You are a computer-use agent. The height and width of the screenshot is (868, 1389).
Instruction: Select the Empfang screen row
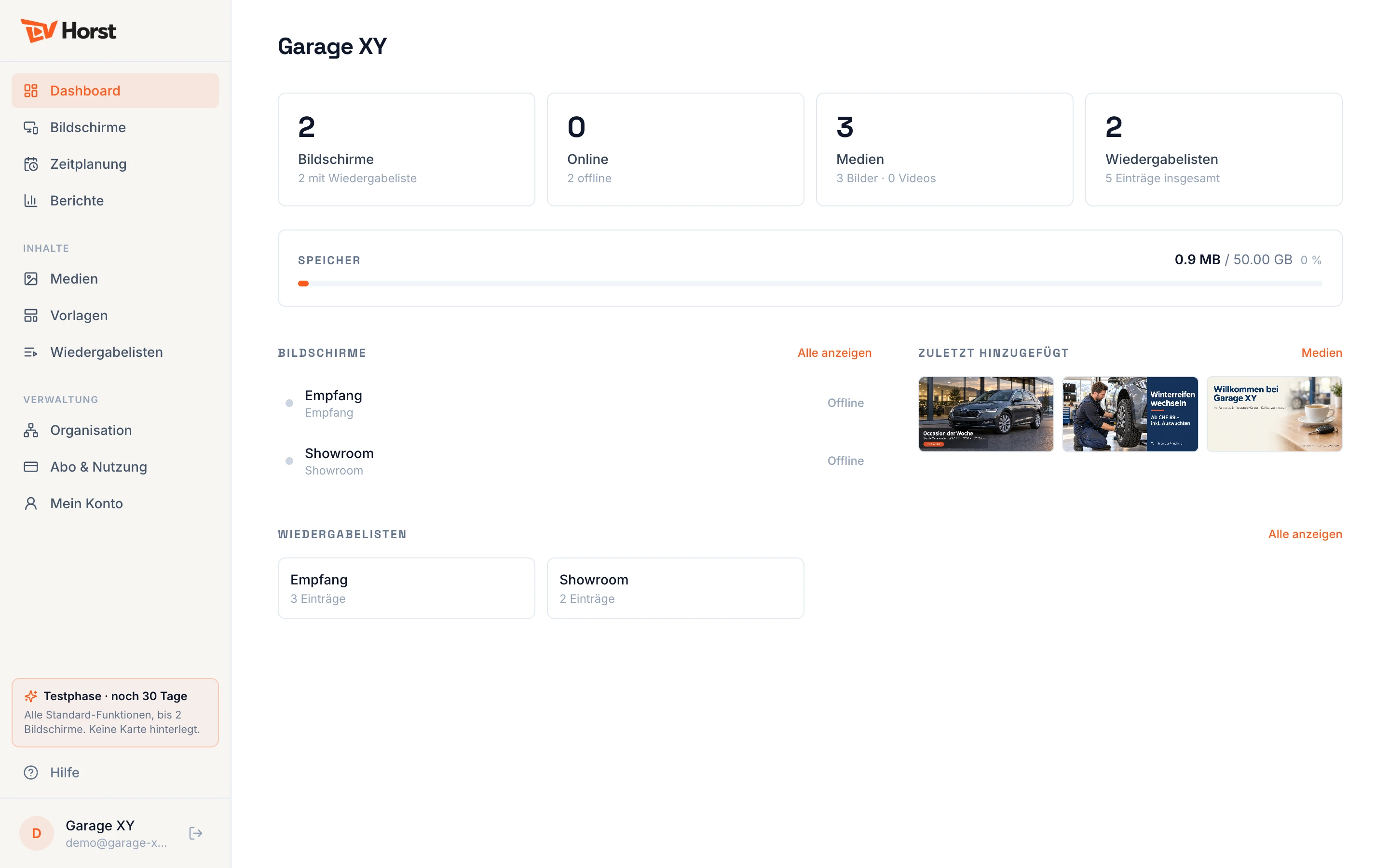pyautogui.click(x=574, y=404)
